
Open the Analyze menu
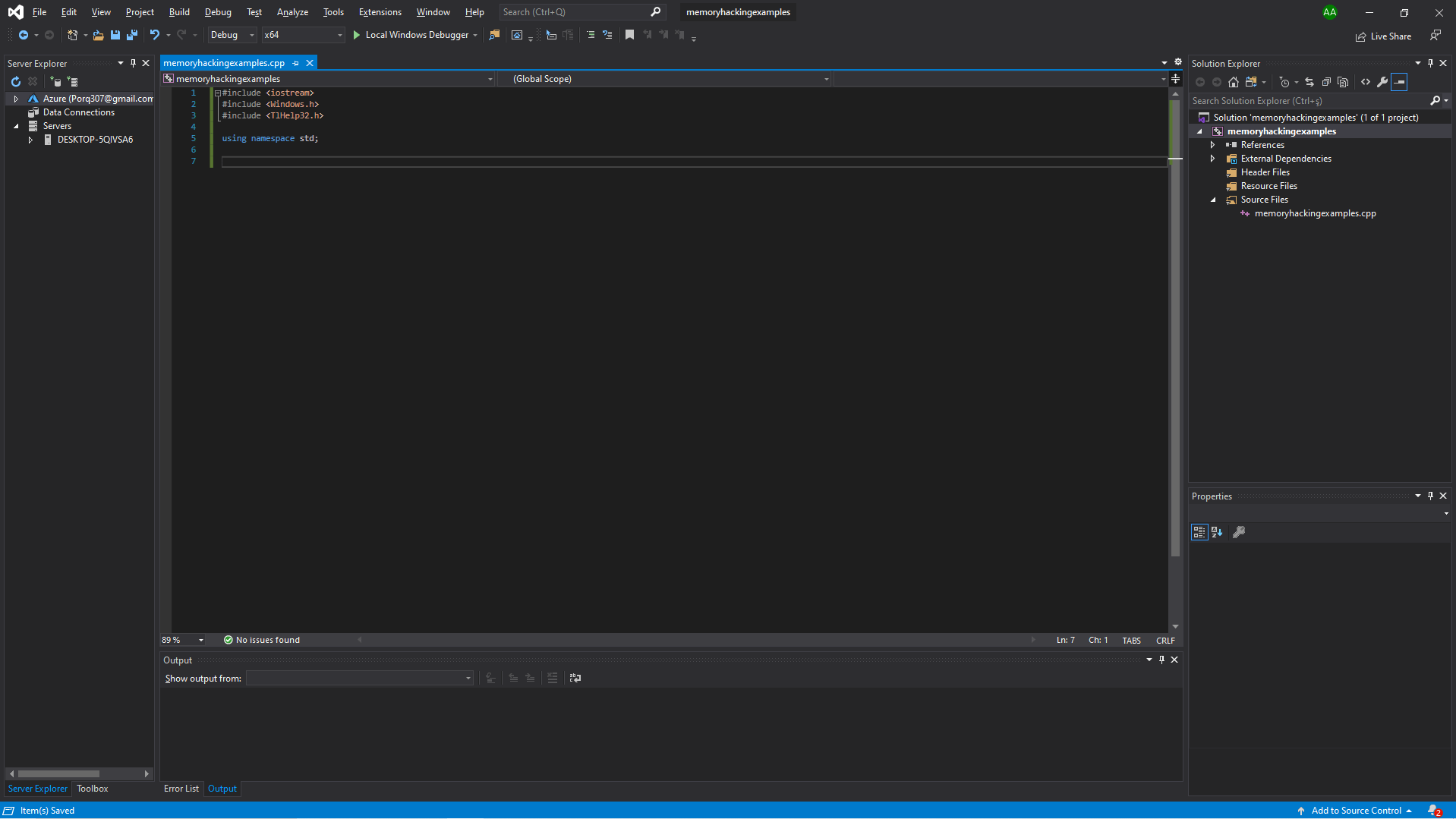tap(292, 12)
